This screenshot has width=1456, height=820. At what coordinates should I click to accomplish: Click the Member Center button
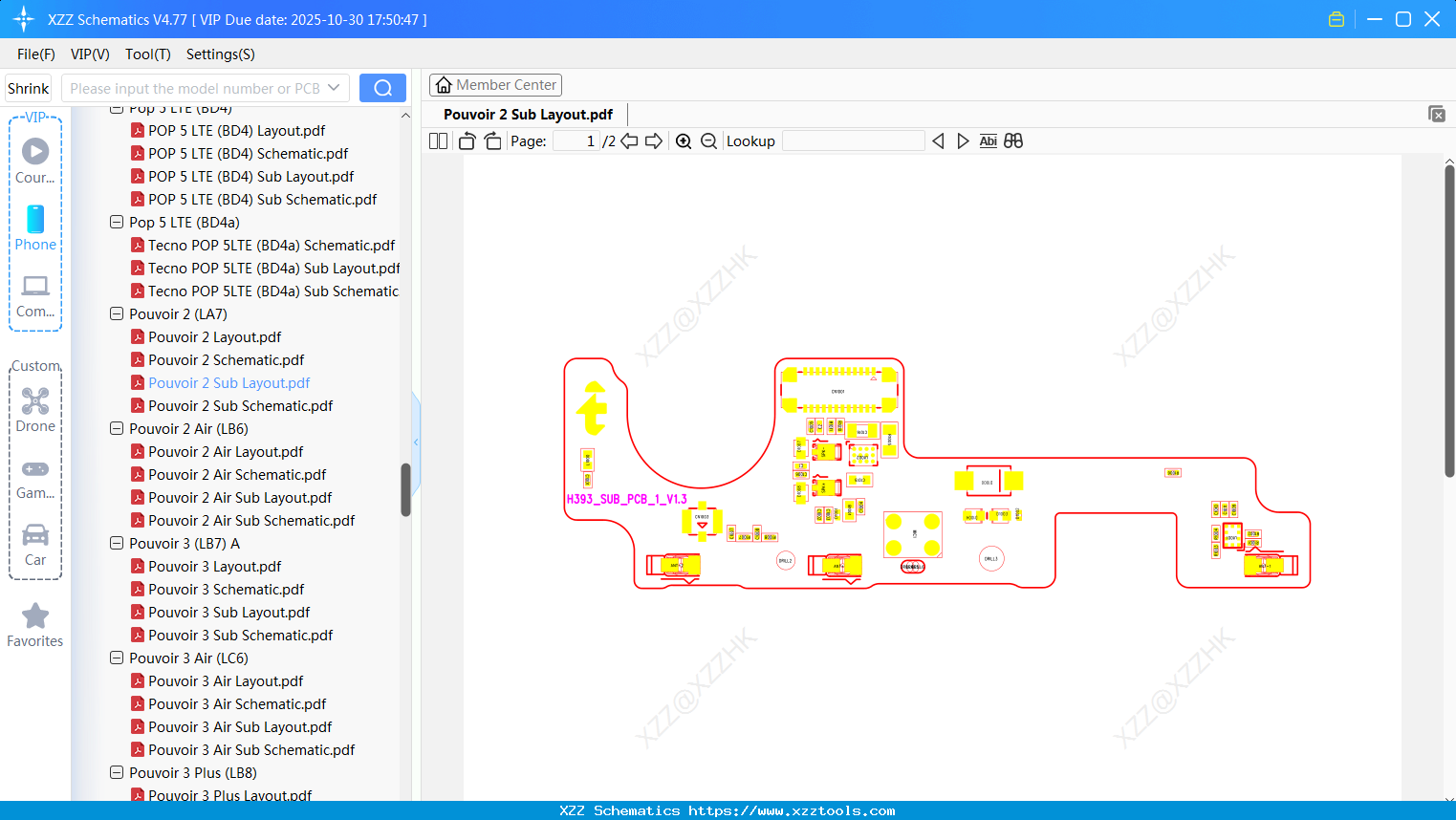[x=495, y=84]
